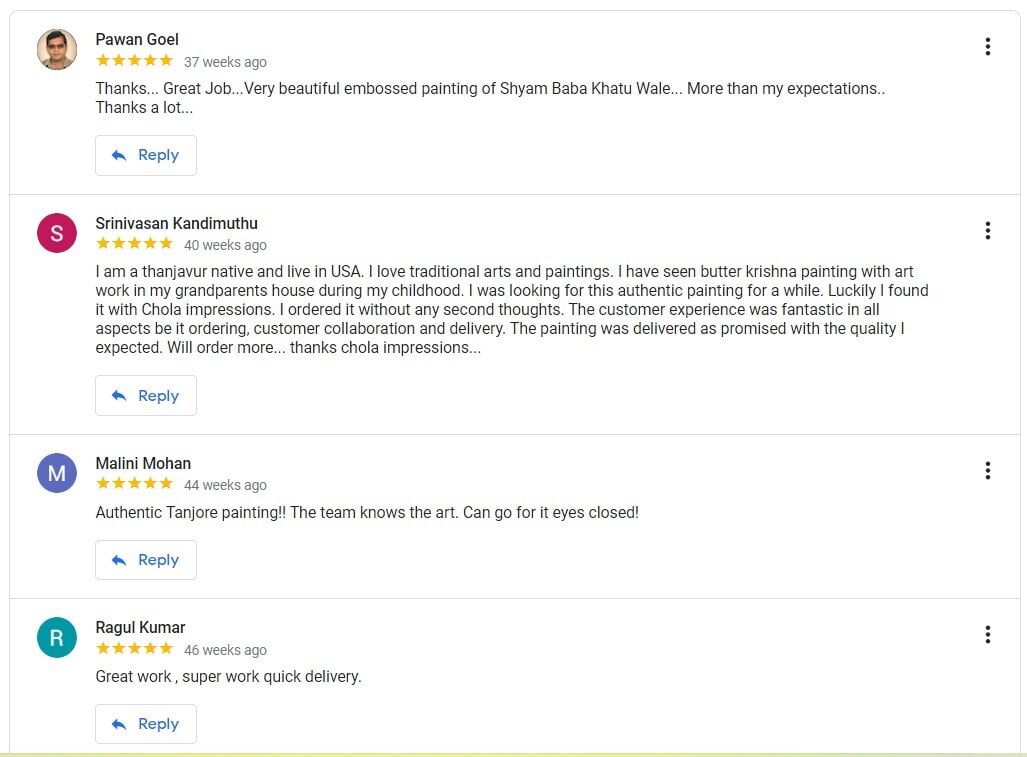The height and width of the screenshot is (757, 1027).
Task: Reply to Pawan Goel's review
Action: pos(146,155)
